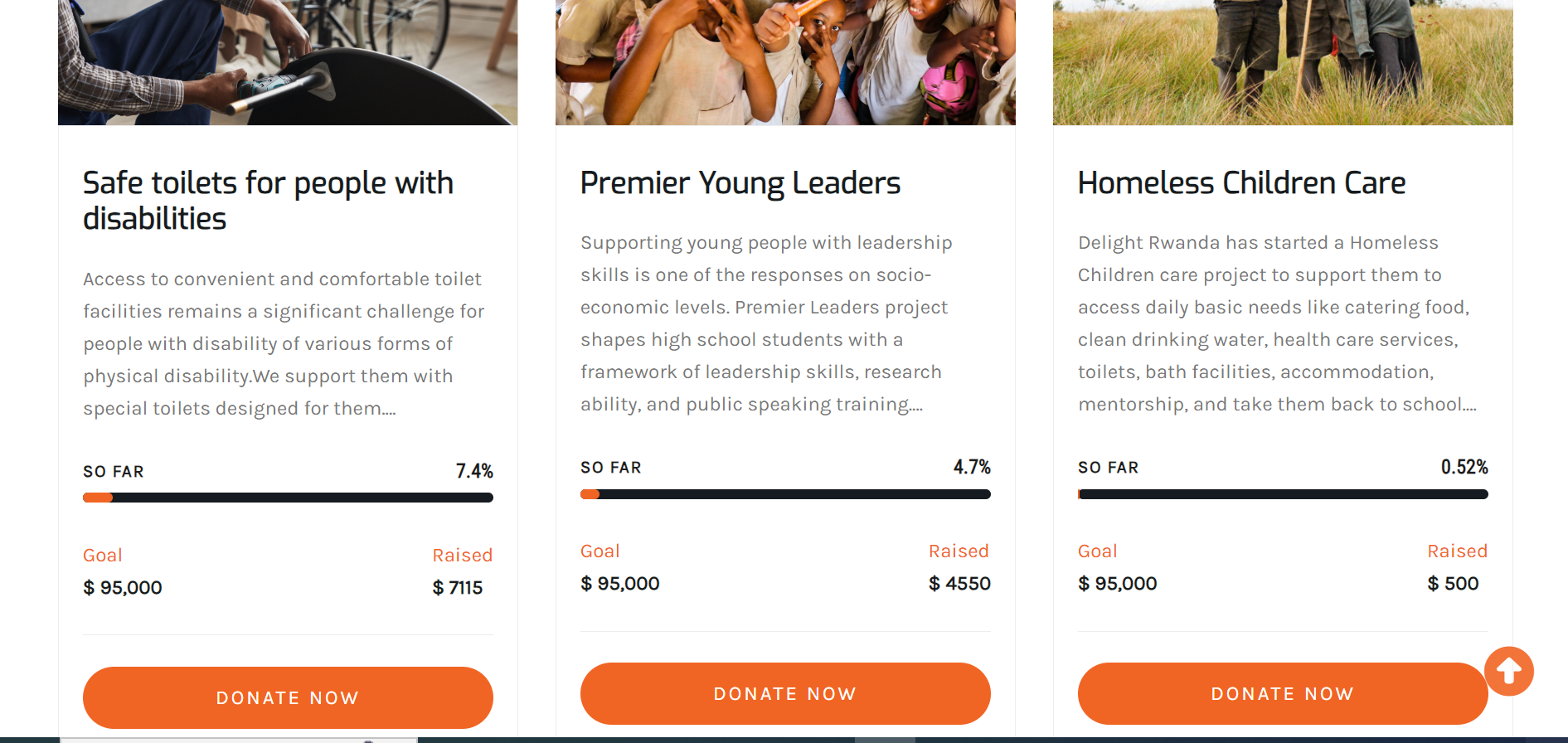This screenshot has width=1568, height=743.
Task: Open the Premier Young Leaders title link
Action: click(x=740, y=183)
